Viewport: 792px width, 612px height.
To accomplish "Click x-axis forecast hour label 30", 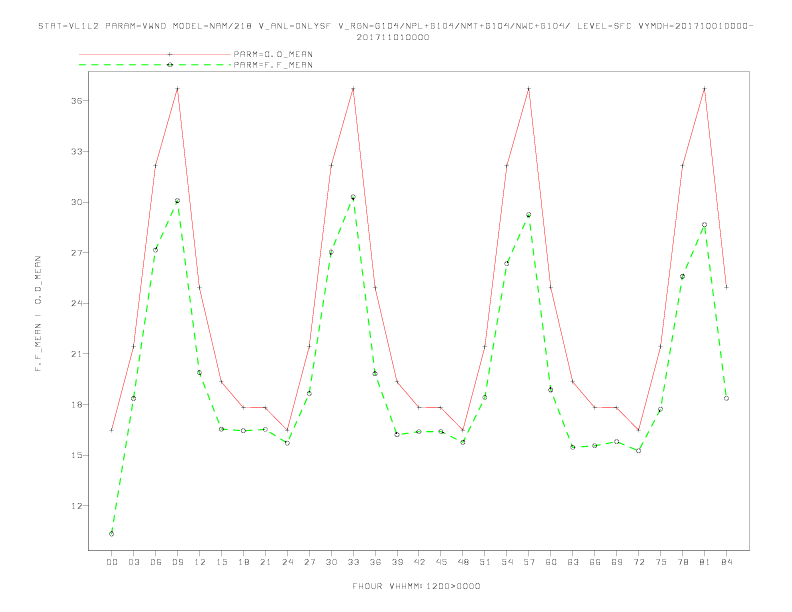I will [331, 562].
